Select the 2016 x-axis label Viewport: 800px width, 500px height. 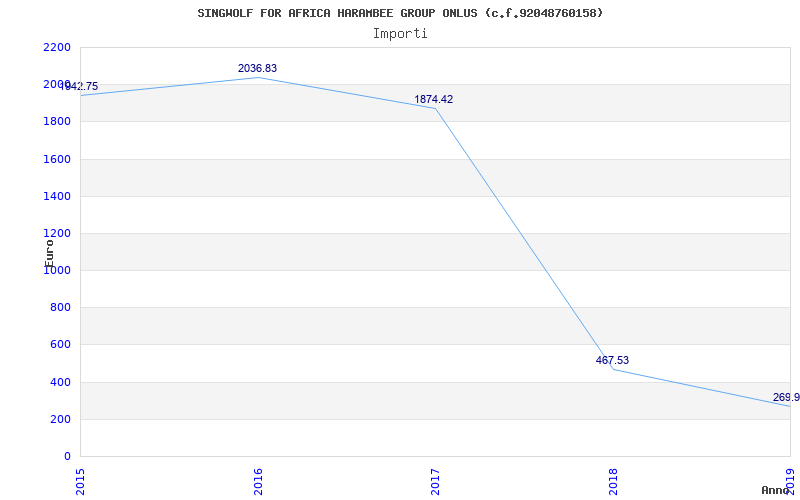[258, 482]
